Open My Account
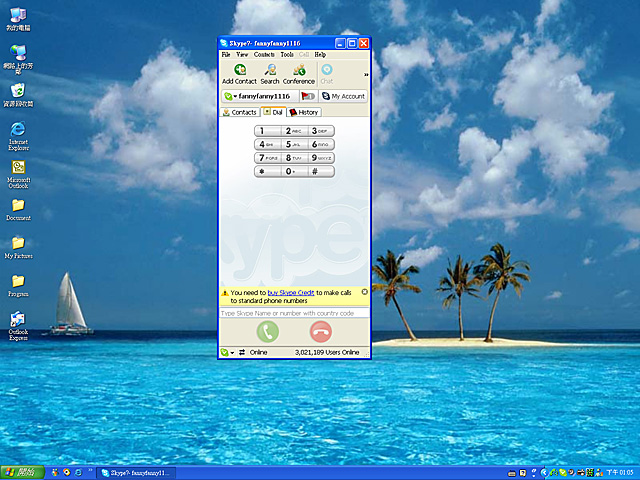 coord(343,96)
